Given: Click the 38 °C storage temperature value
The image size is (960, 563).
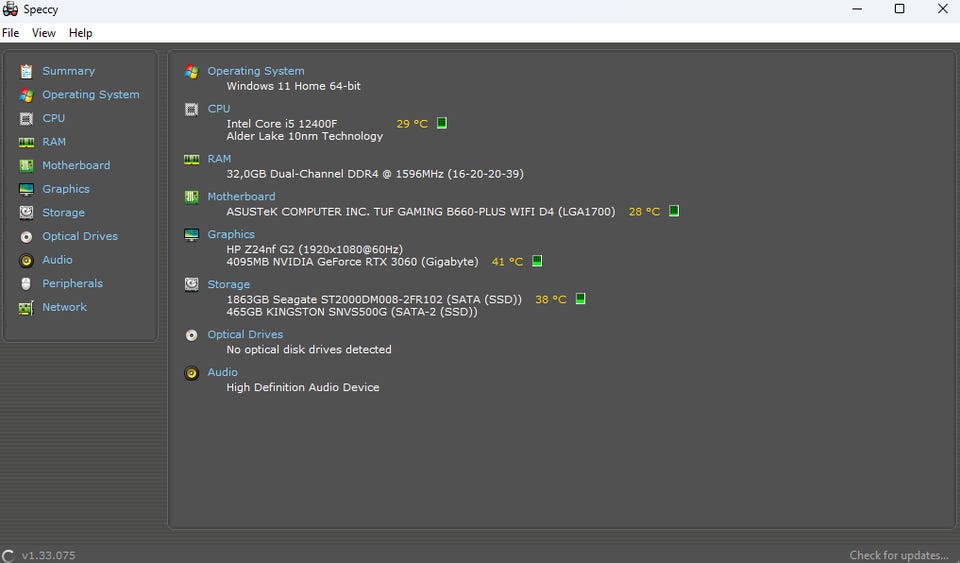Looking at the screenshot, I should tap(550, 299).
